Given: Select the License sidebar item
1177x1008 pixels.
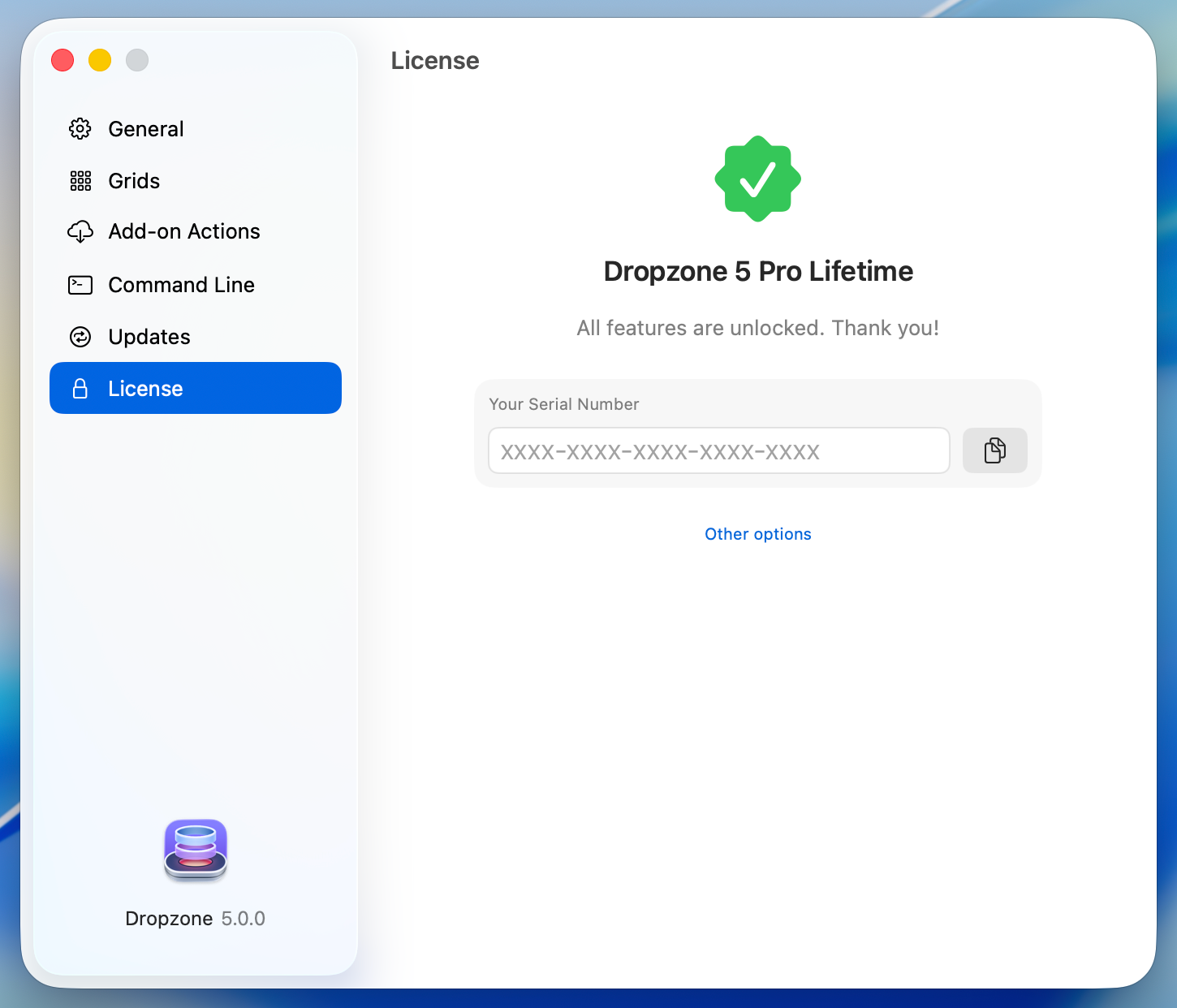Looking at the screenshot, I should click(195, 388).
